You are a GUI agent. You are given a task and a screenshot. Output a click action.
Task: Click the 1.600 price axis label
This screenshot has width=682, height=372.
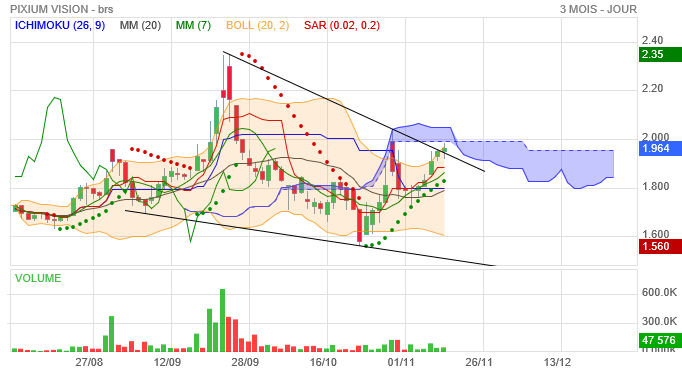click(655, 234)
